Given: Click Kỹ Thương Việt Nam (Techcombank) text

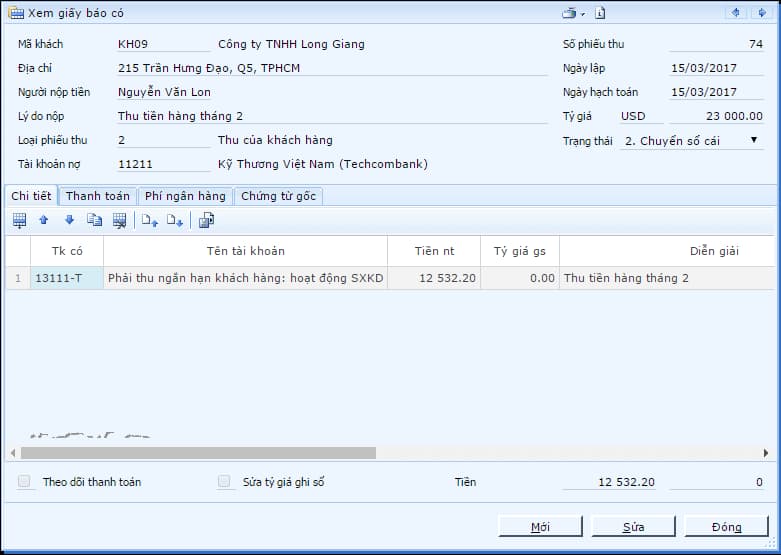Looking at the screenshot, I should [323, 164].
